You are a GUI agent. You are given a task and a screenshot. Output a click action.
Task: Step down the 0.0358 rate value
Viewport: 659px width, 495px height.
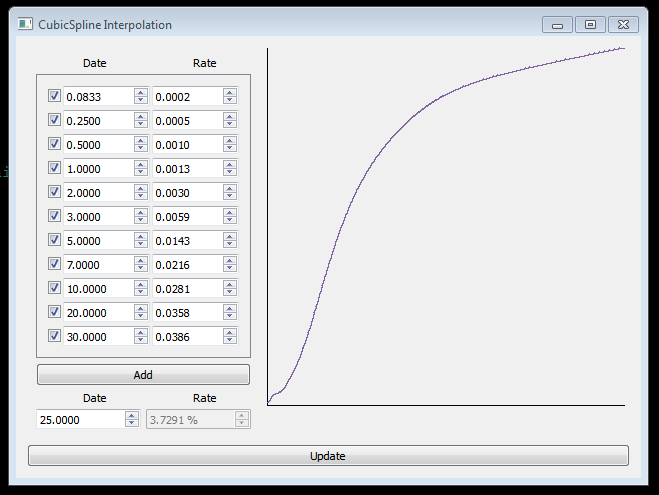tap(229, 316)
